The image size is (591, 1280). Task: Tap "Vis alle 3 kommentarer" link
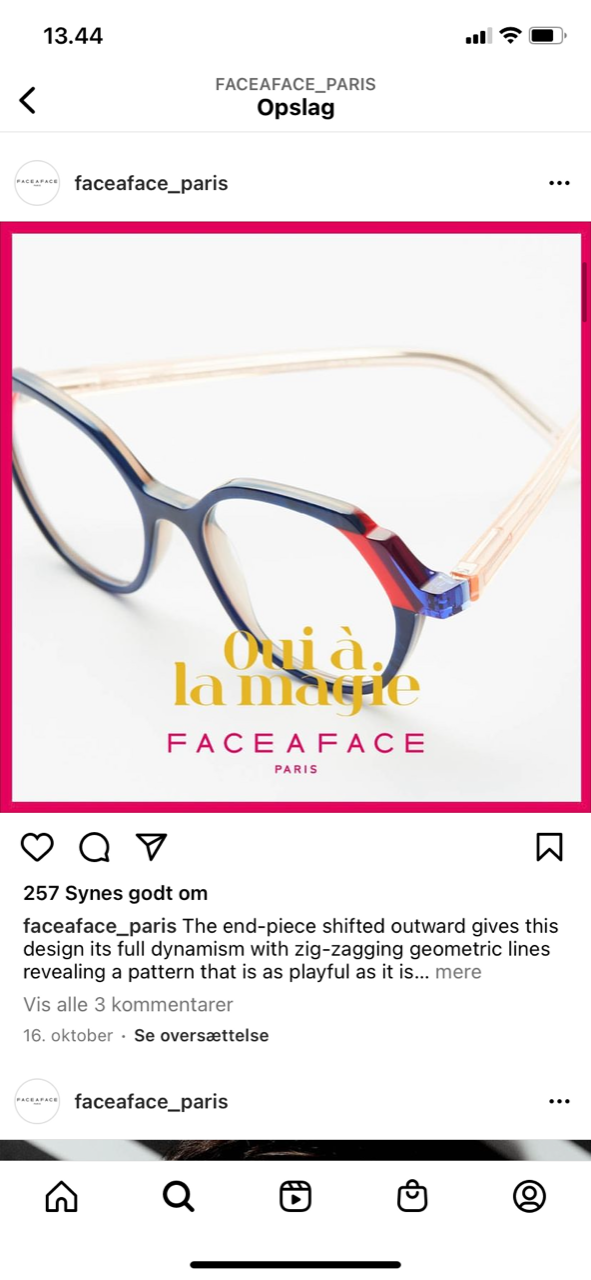coord(128,1004)
